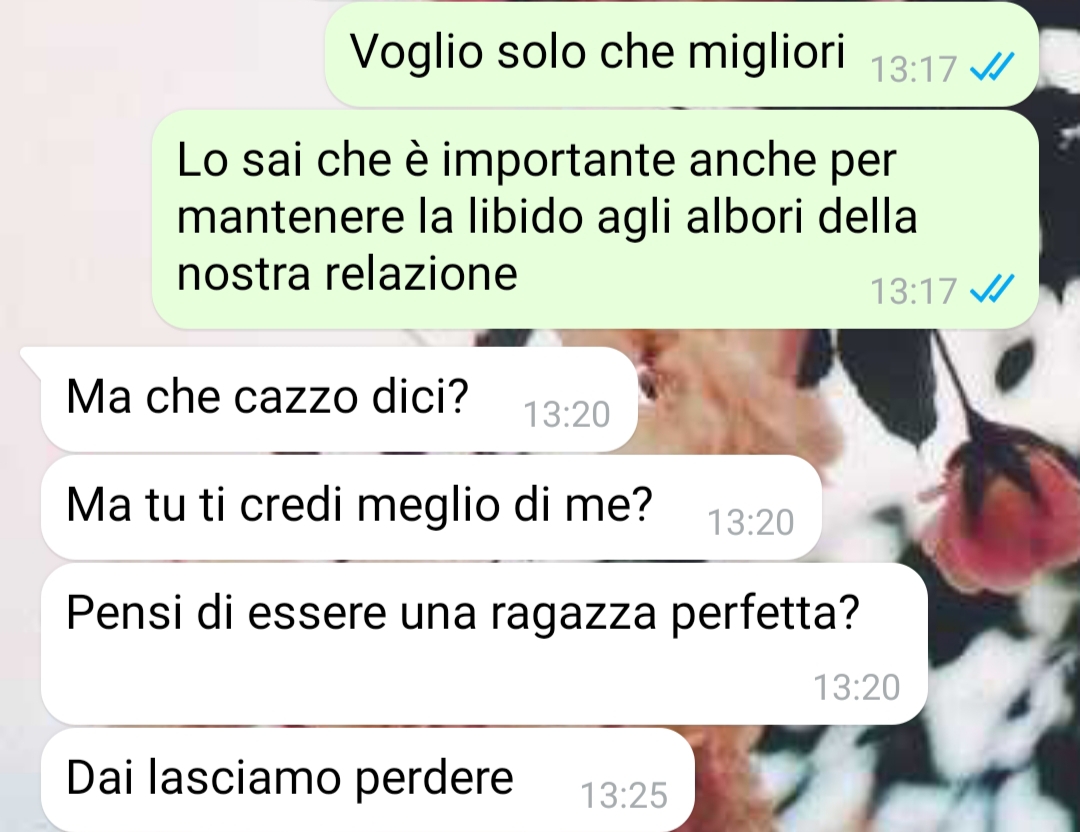The width and height of the screenshot is (1080, 832).
Task: Tap the 13:20 timestamp beside 'meglio di me?'
Action: point(751,522)
